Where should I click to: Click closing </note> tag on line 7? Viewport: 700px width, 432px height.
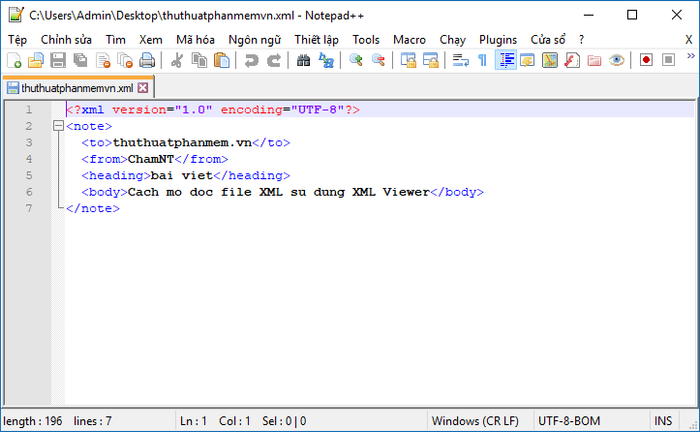click(93, 208)
